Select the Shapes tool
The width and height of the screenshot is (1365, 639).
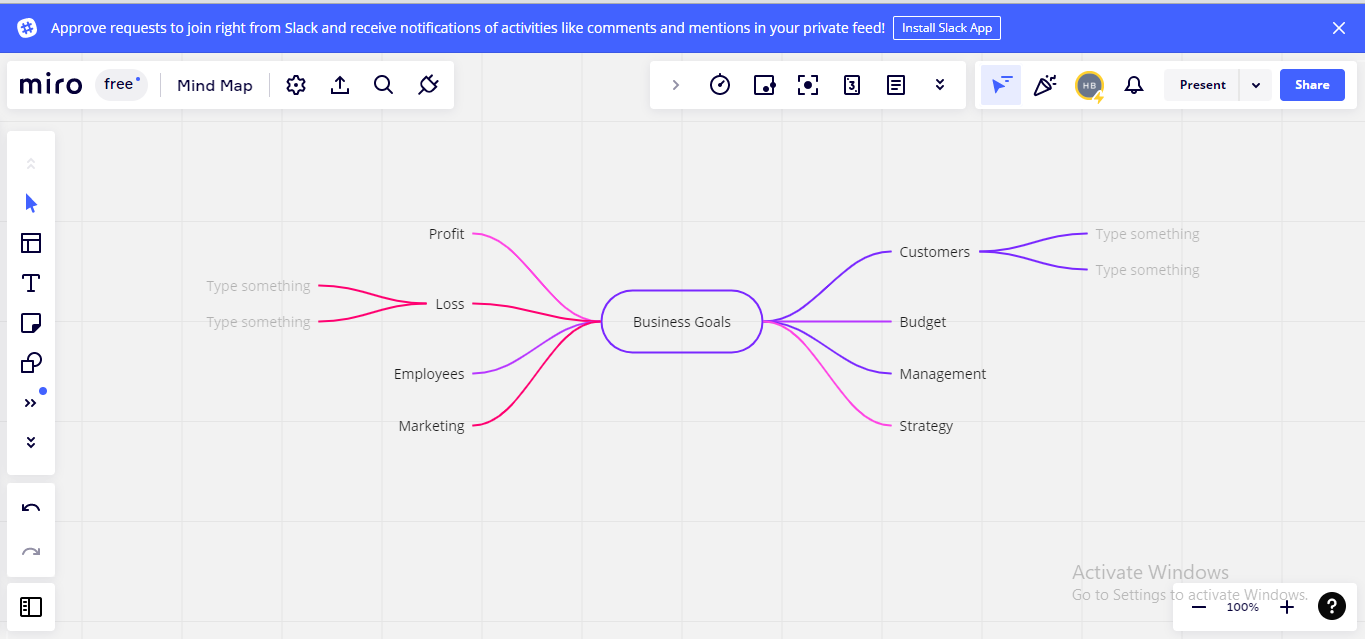coord(30,363)
